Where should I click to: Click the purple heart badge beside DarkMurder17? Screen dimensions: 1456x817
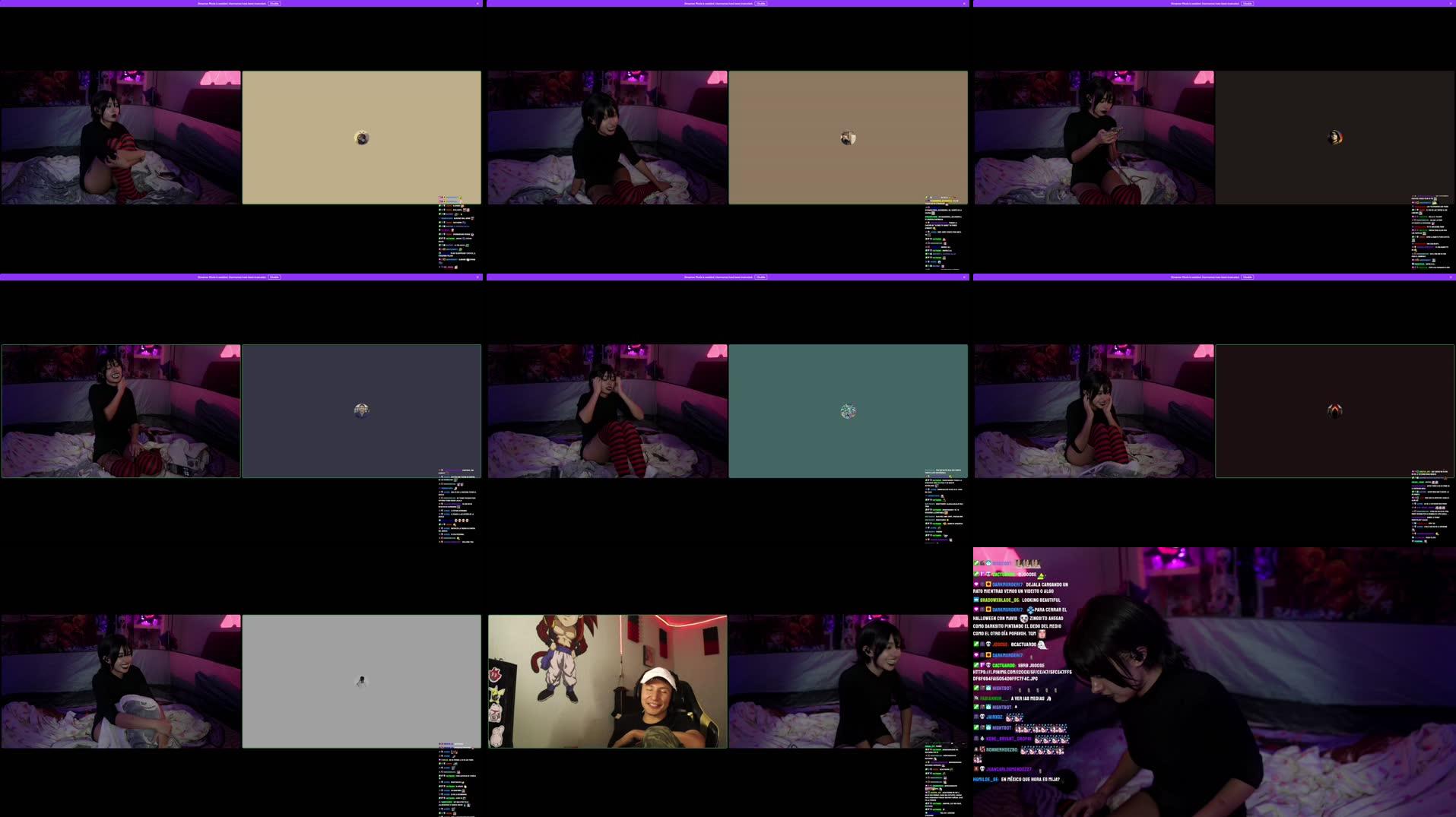coord(976,584)
